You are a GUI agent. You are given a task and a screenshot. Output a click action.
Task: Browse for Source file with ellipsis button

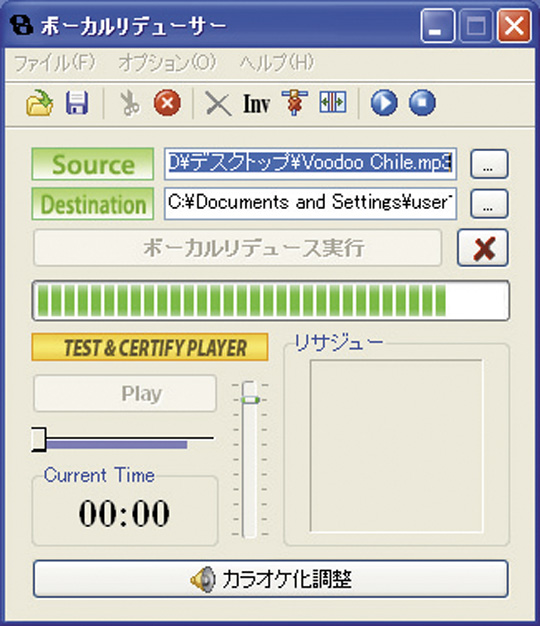coord(489,164)
